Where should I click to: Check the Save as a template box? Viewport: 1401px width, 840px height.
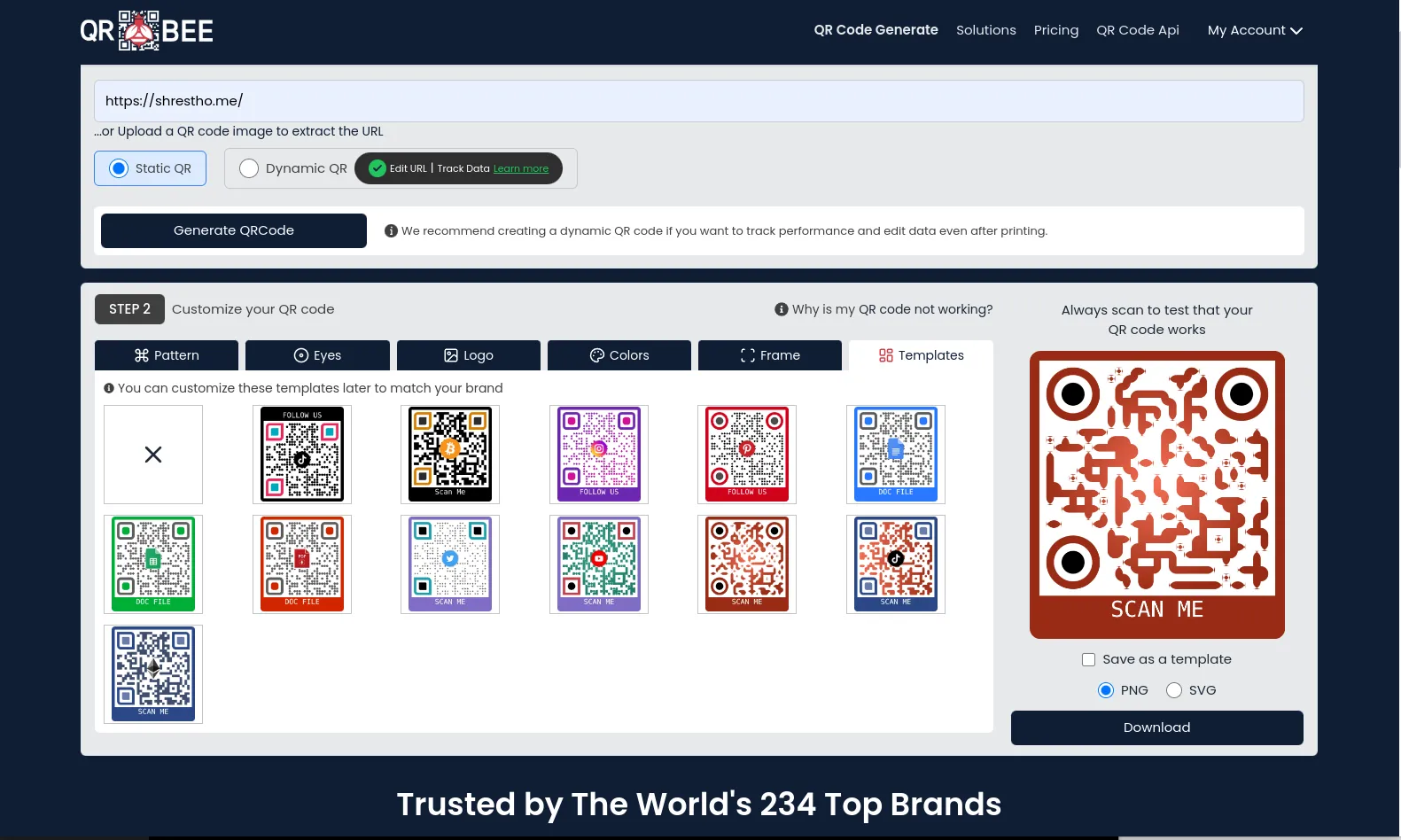tap(1089, 659)
